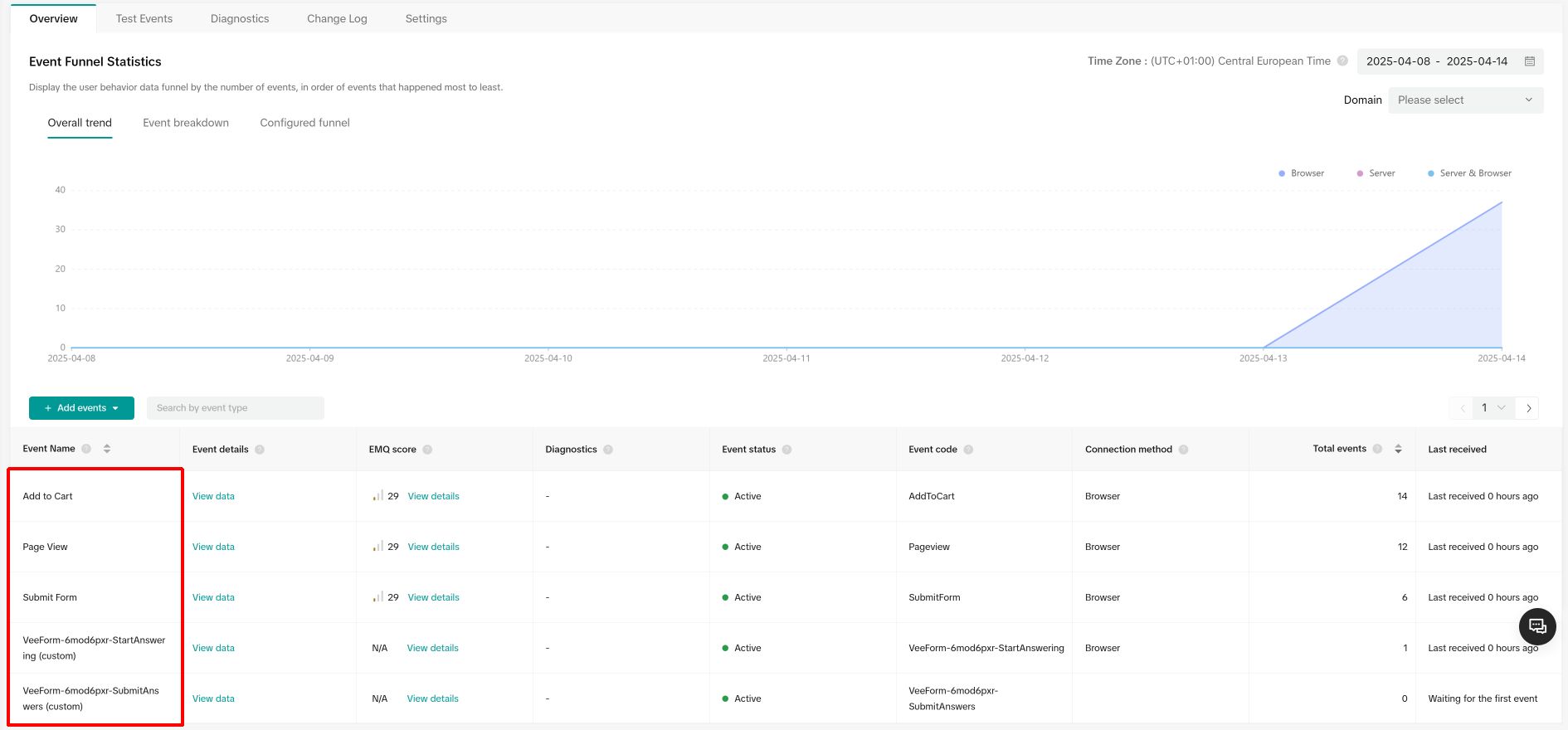Toggle Server & Browser legend series
This screenshot has height=730, width=1568.
1469,173
